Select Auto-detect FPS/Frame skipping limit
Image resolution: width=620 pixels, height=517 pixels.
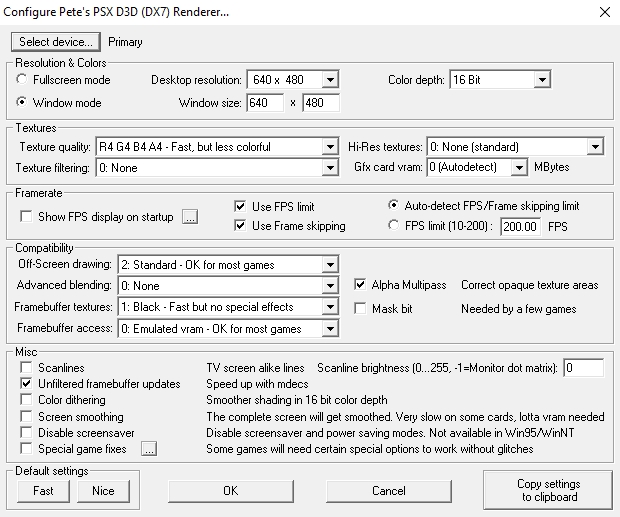point(393,205)
